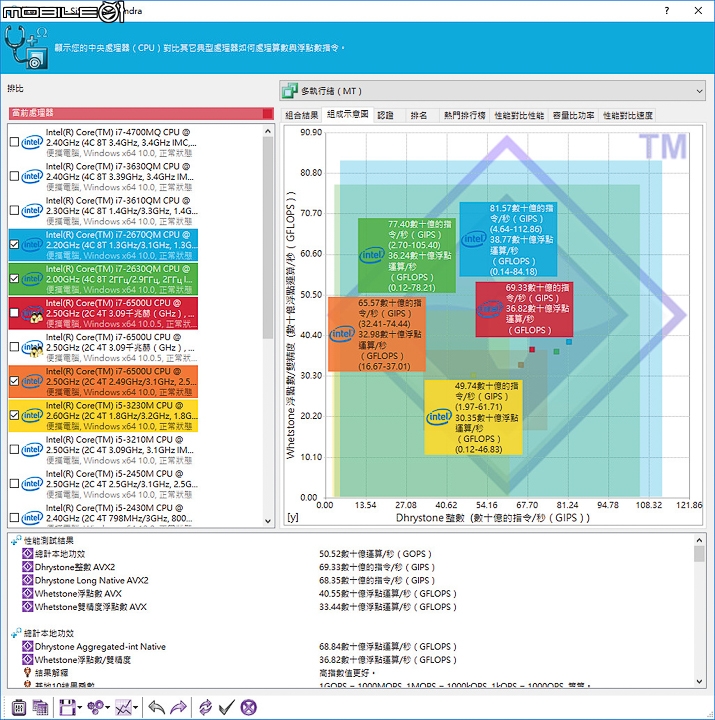Click results panel scroll-down arrow
Viewport: 715px width, 720px height.
point(699,681)
